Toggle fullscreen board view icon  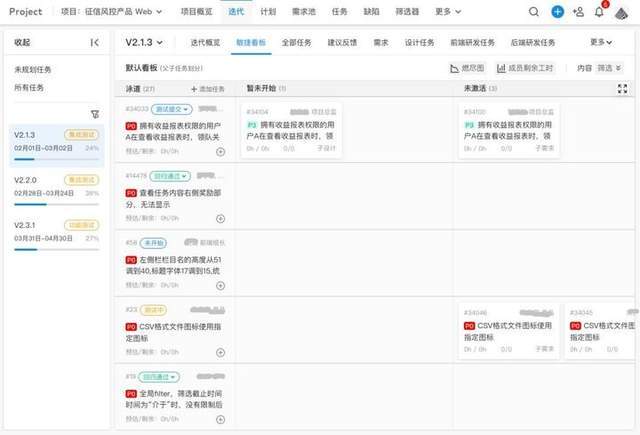pos(622,89)
